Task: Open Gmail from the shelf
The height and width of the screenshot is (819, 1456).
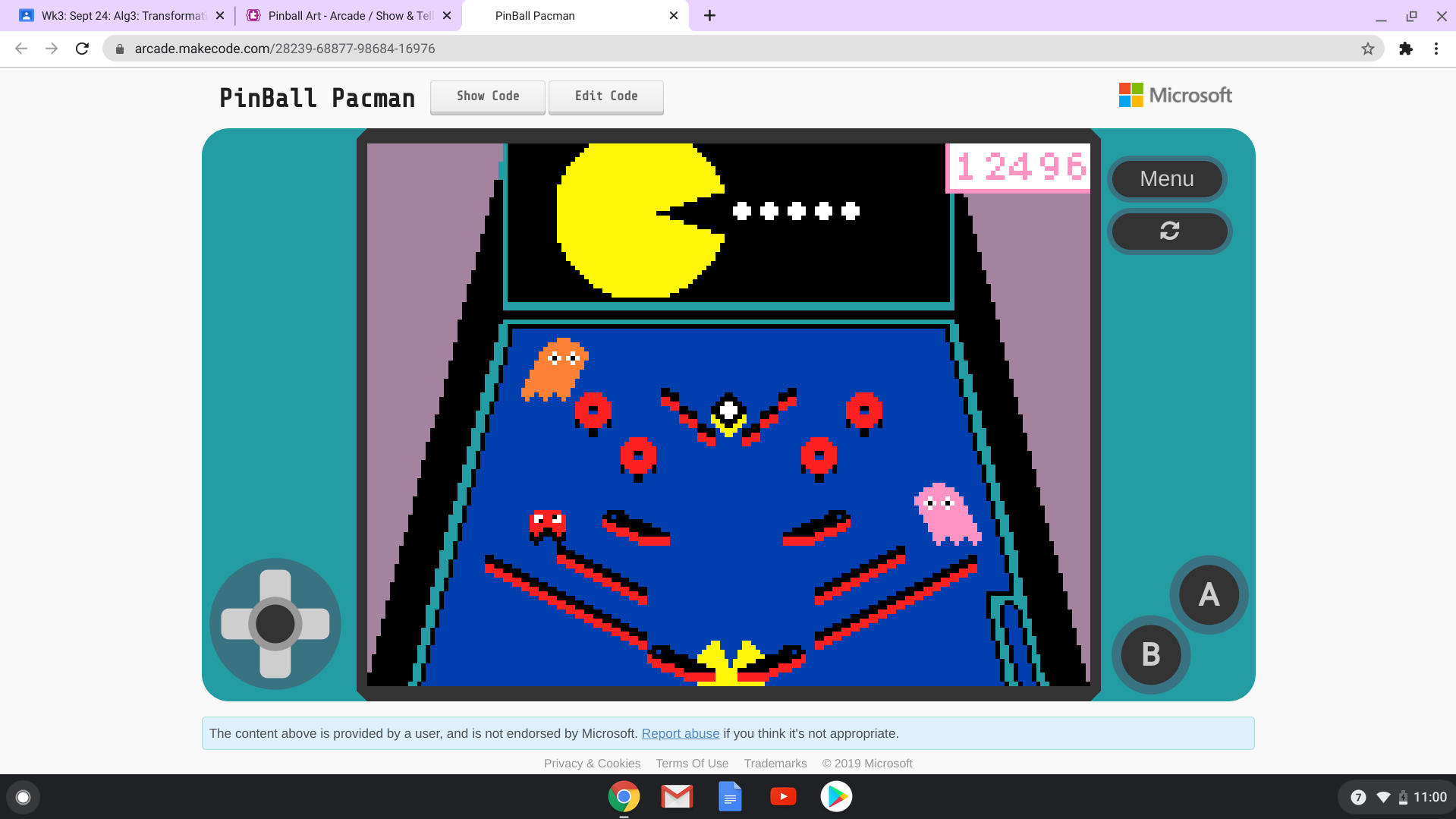Action: (677, 797)
